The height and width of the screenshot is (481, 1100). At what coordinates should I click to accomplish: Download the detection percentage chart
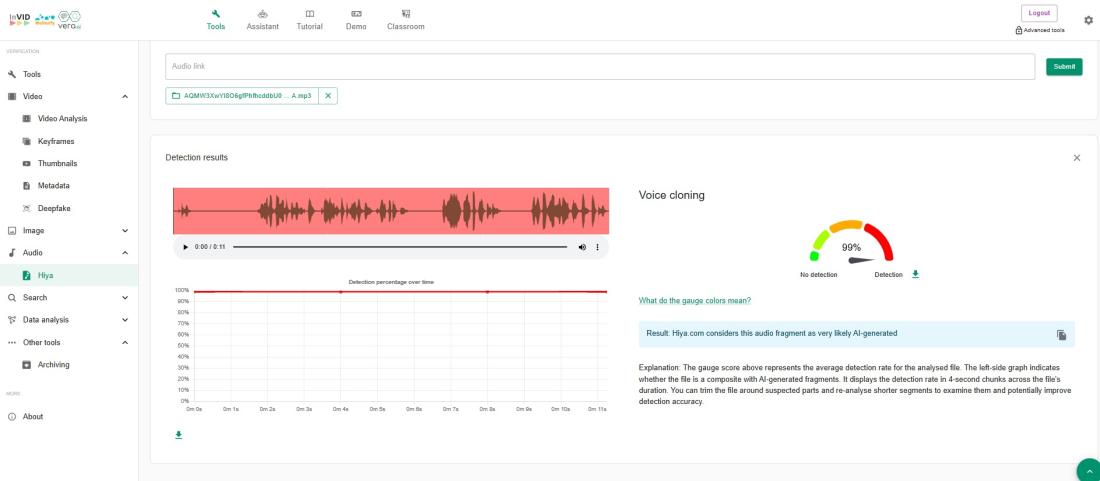pos(179,435)
